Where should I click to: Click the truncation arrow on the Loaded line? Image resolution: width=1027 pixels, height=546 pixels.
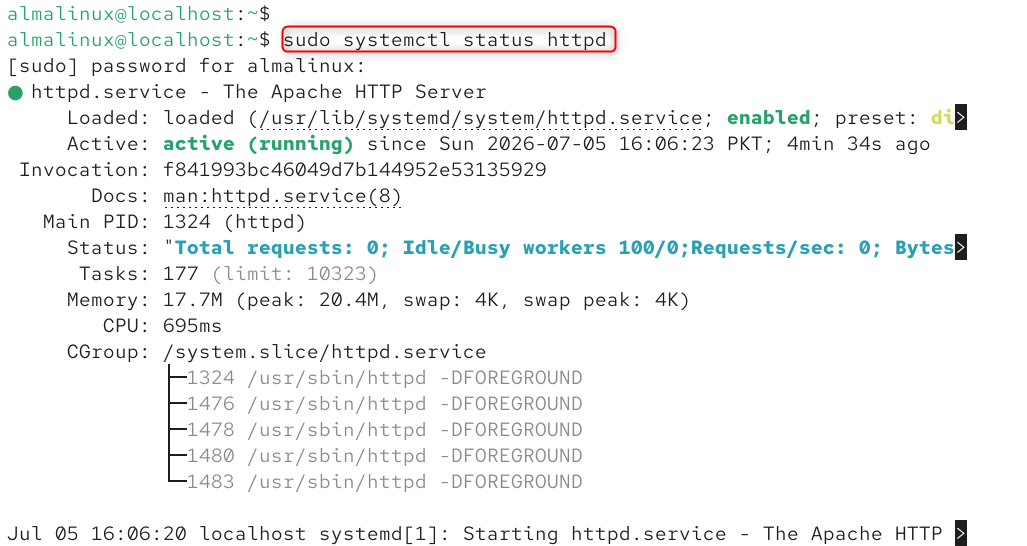click(960, 118)
